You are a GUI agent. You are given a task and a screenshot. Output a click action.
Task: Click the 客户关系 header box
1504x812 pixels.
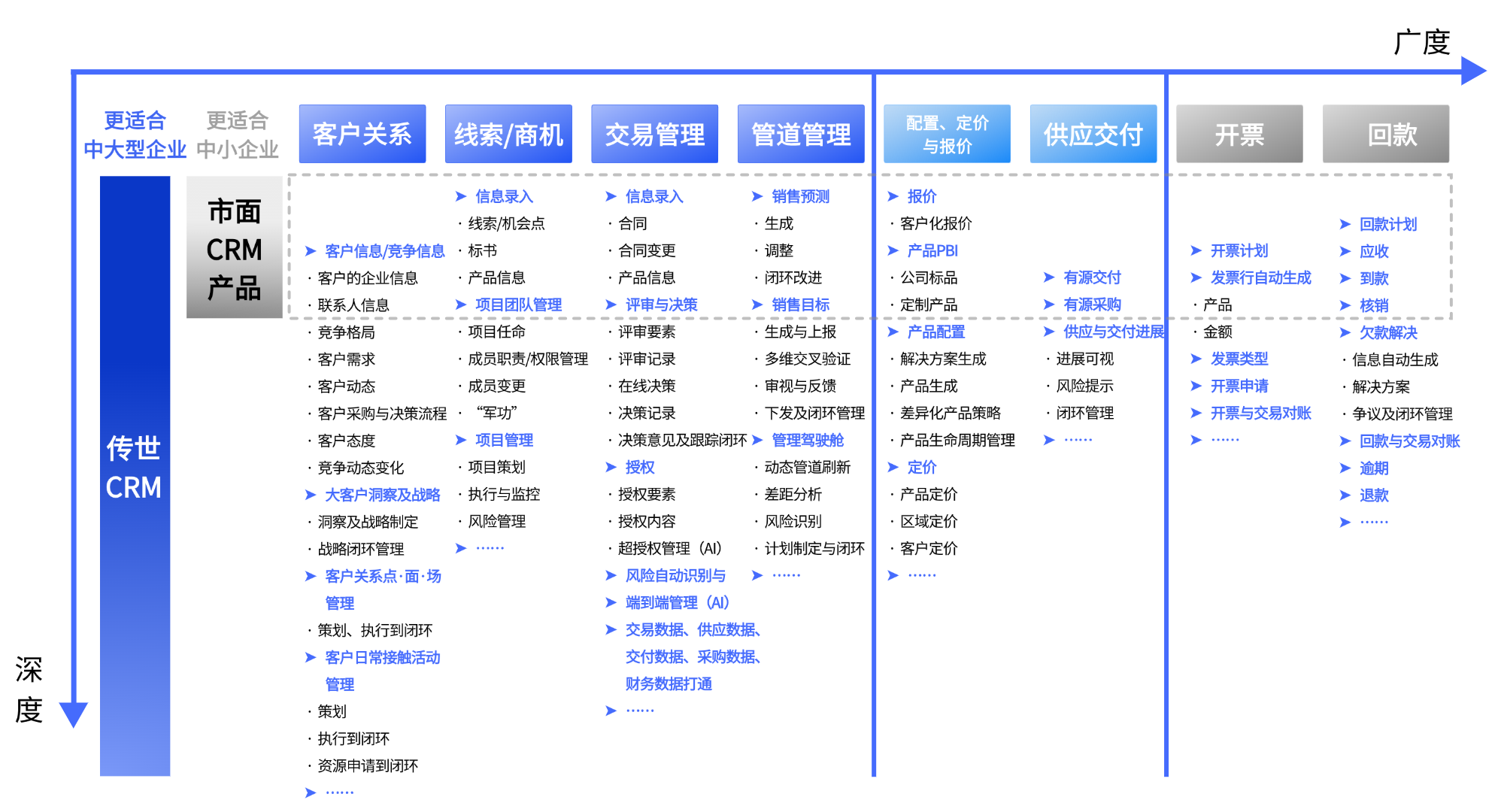click(x=362, y=134)
